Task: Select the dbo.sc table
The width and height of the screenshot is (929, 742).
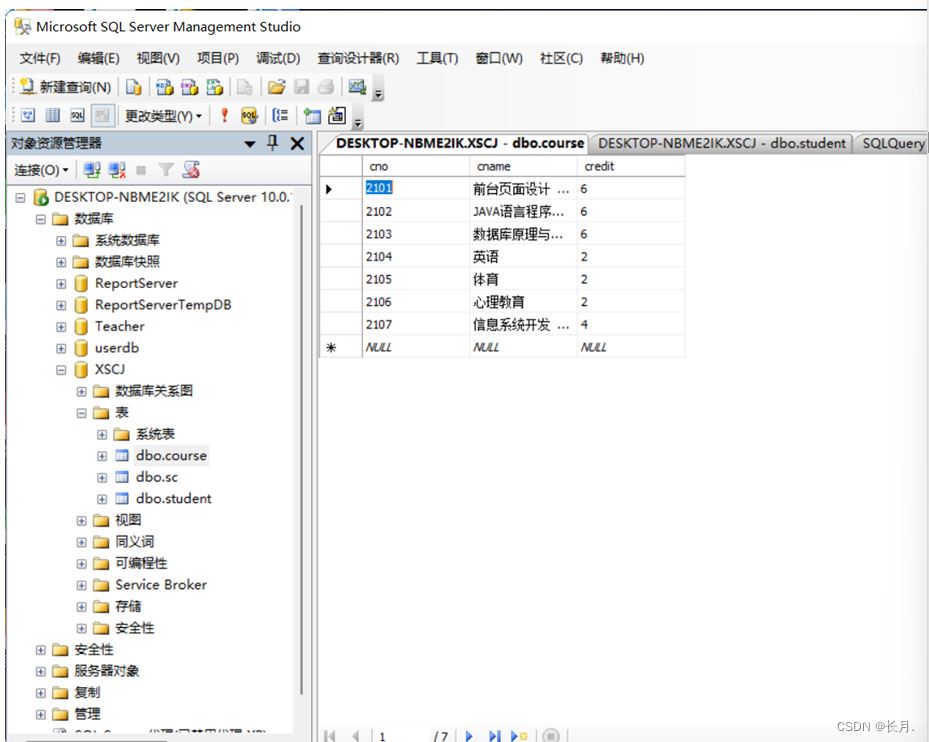Action: pos(157,477)
